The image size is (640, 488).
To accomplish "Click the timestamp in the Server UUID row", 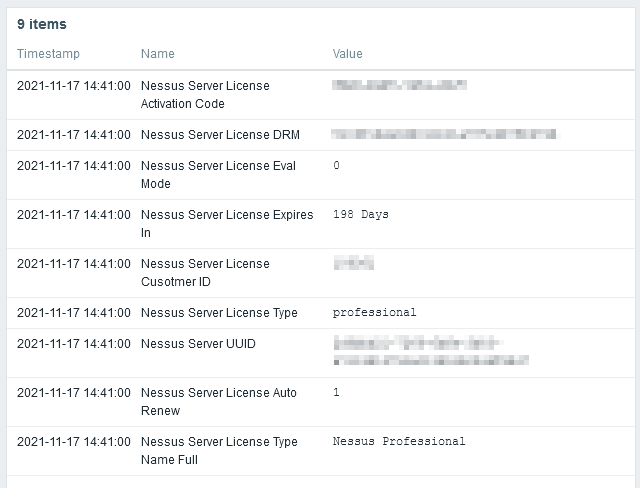I will [x=73, y=344].
